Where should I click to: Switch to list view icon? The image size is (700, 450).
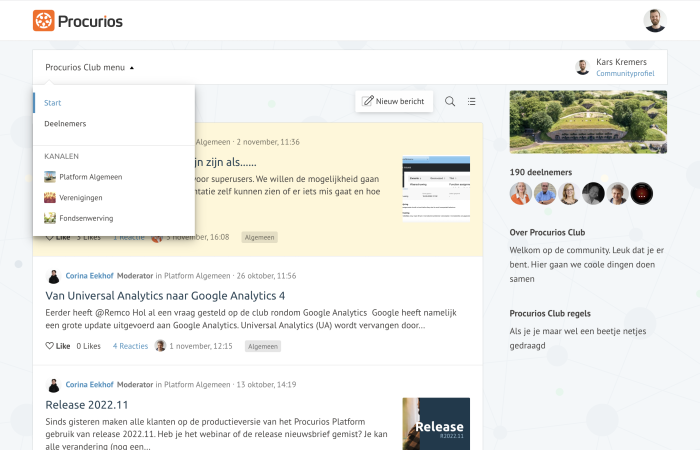[x=471, y=101]
